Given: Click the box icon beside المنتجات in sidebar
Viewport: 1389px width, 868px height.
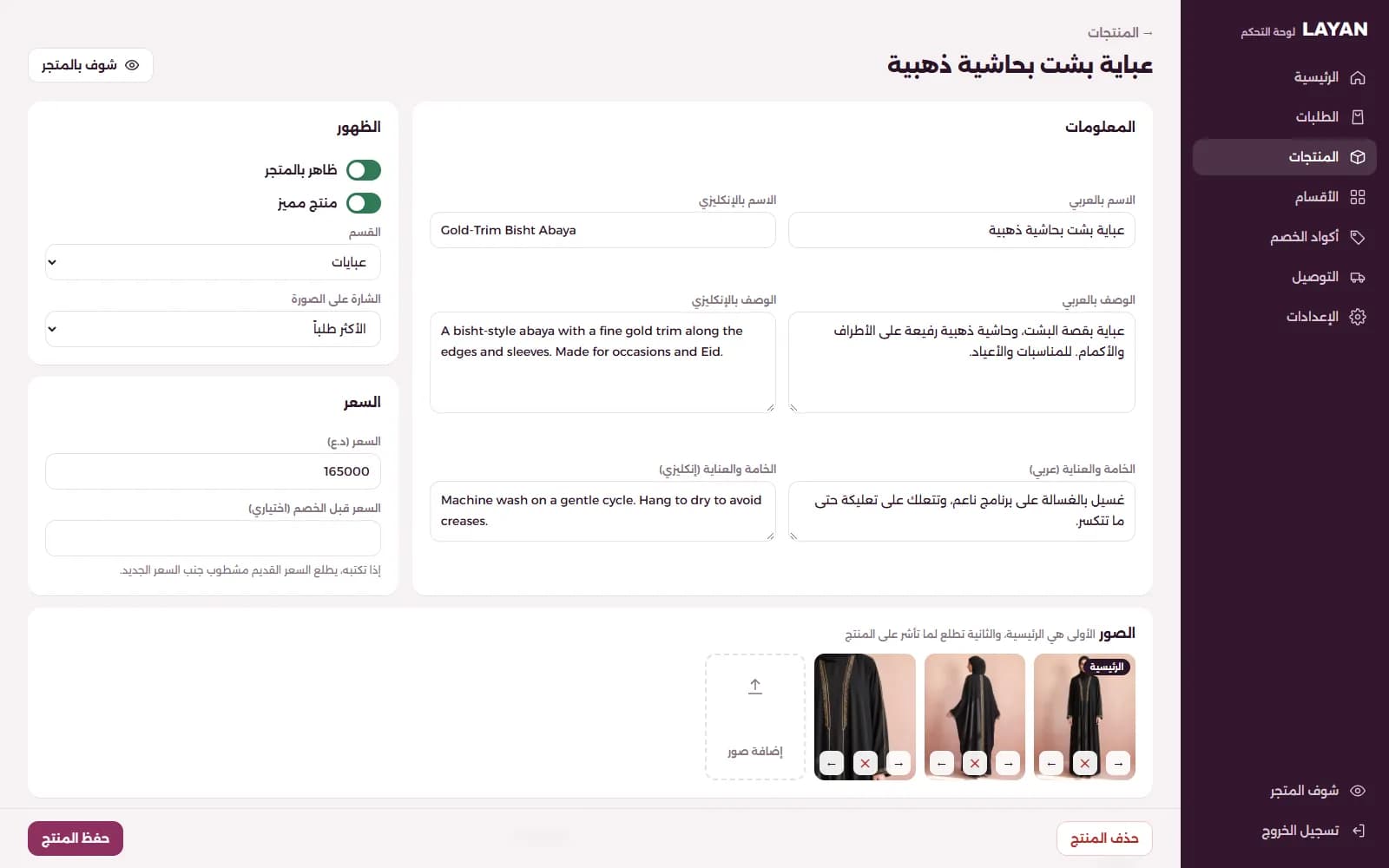Looking at the screenshot, I should coord(1358,157).
